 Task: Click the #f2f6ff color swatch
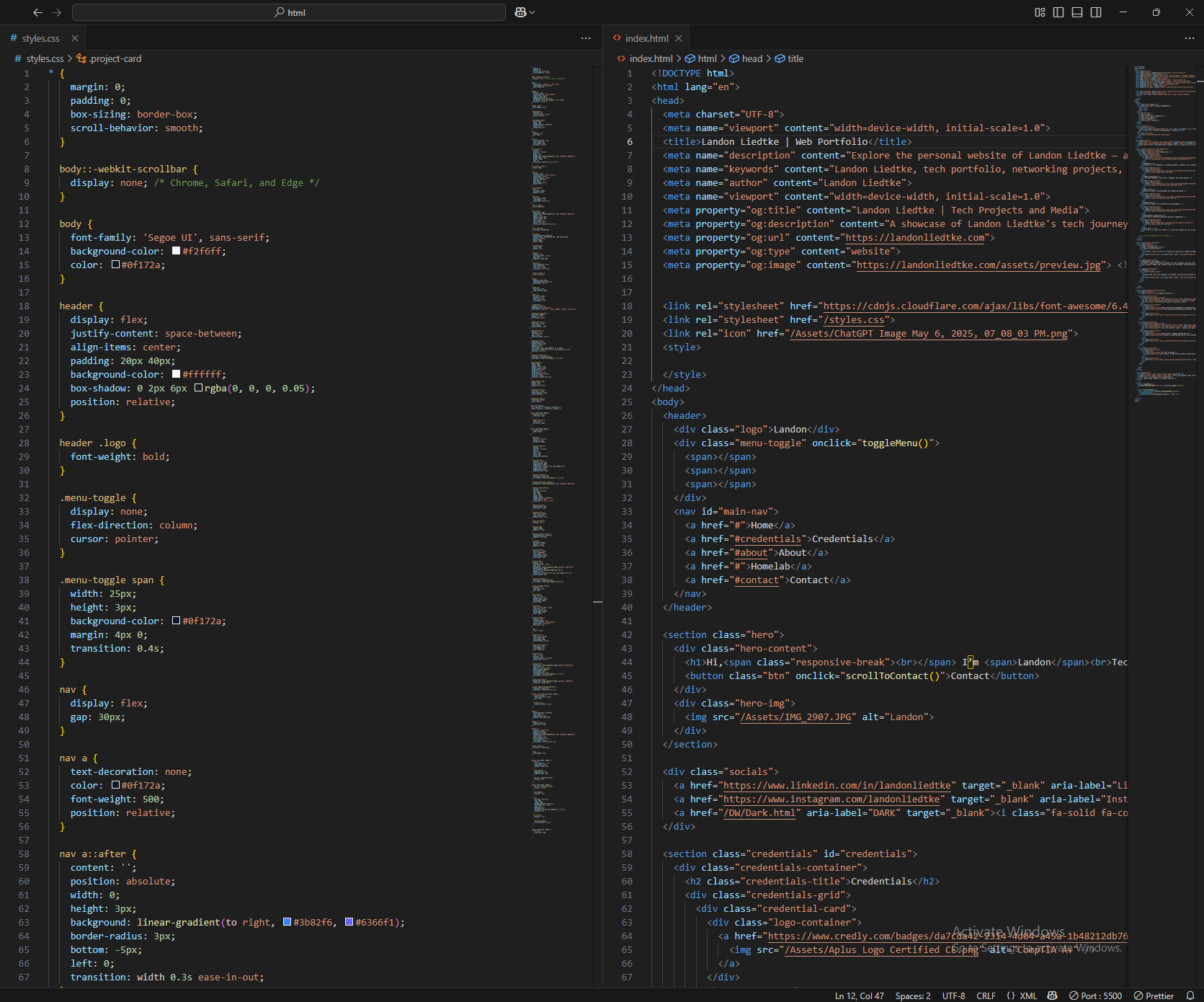click(176, 251)
